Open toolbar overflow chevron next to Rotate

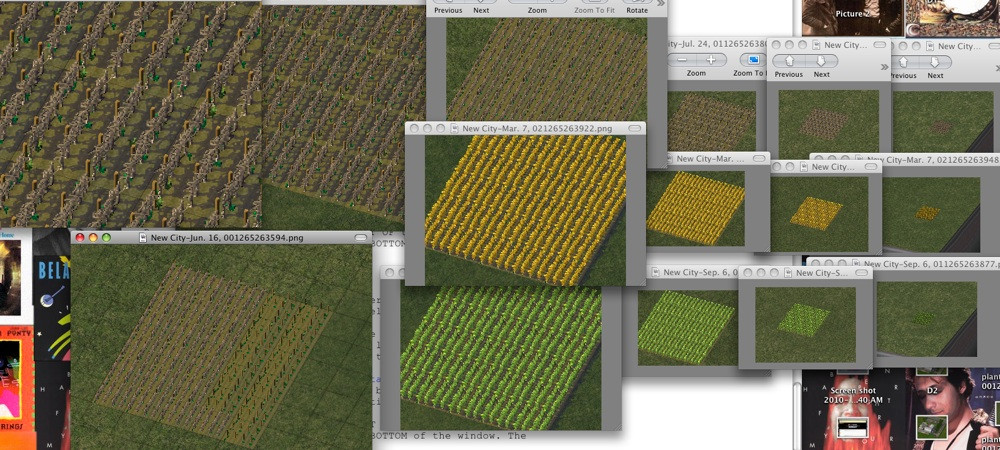click(661, 3)
